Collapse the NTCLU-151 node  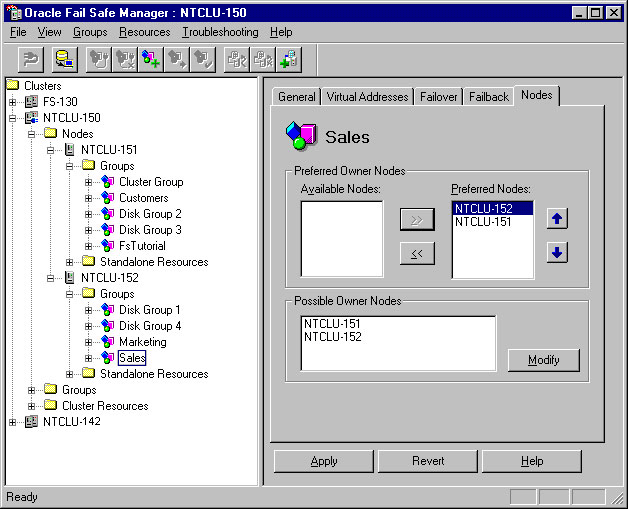point(50,150)
